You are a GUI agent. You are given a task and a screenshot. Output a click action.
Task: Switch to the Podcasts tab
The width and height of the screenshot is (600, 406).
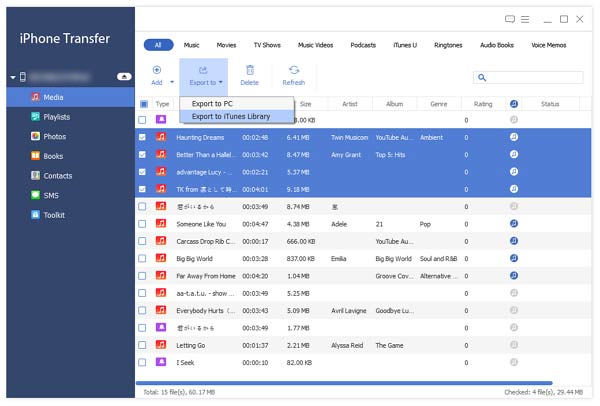tap(363, 45)
